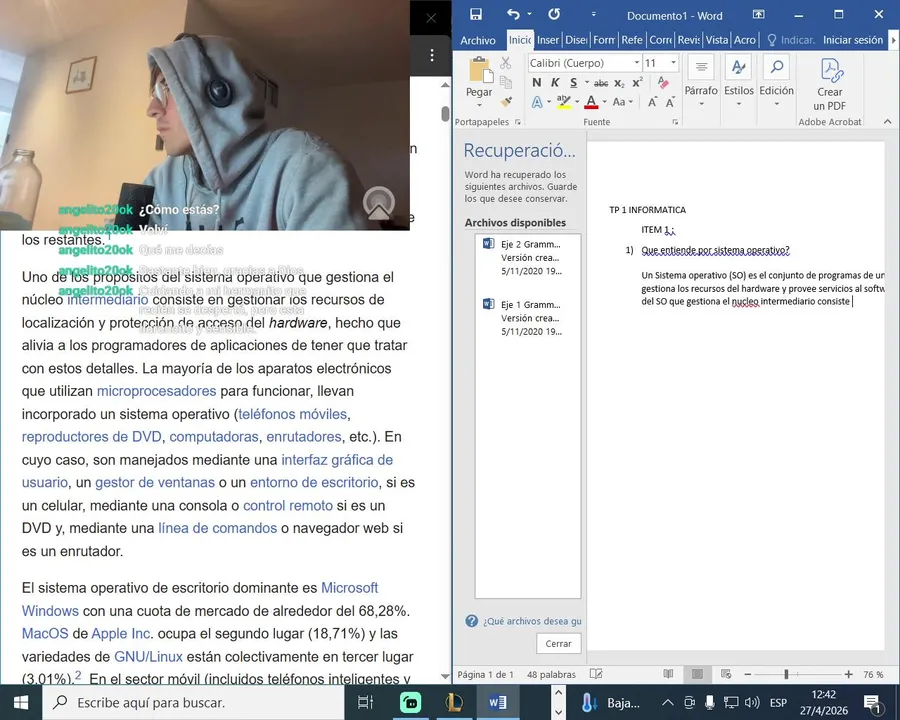Switch to the Diseño ribbon tab
Screen dimensions: 900x720
576,40
